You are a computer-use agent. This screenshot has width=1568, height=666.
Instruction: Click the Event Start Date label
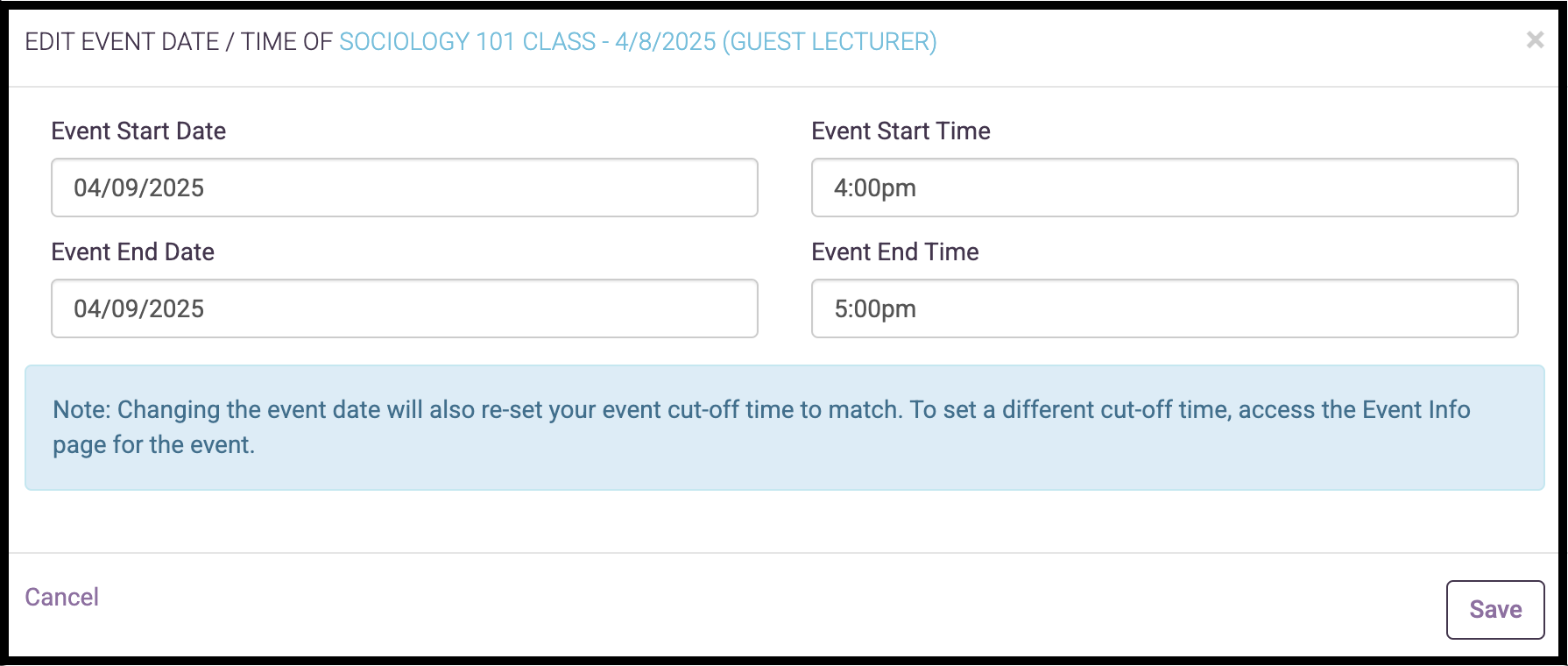tap(138, 131)
